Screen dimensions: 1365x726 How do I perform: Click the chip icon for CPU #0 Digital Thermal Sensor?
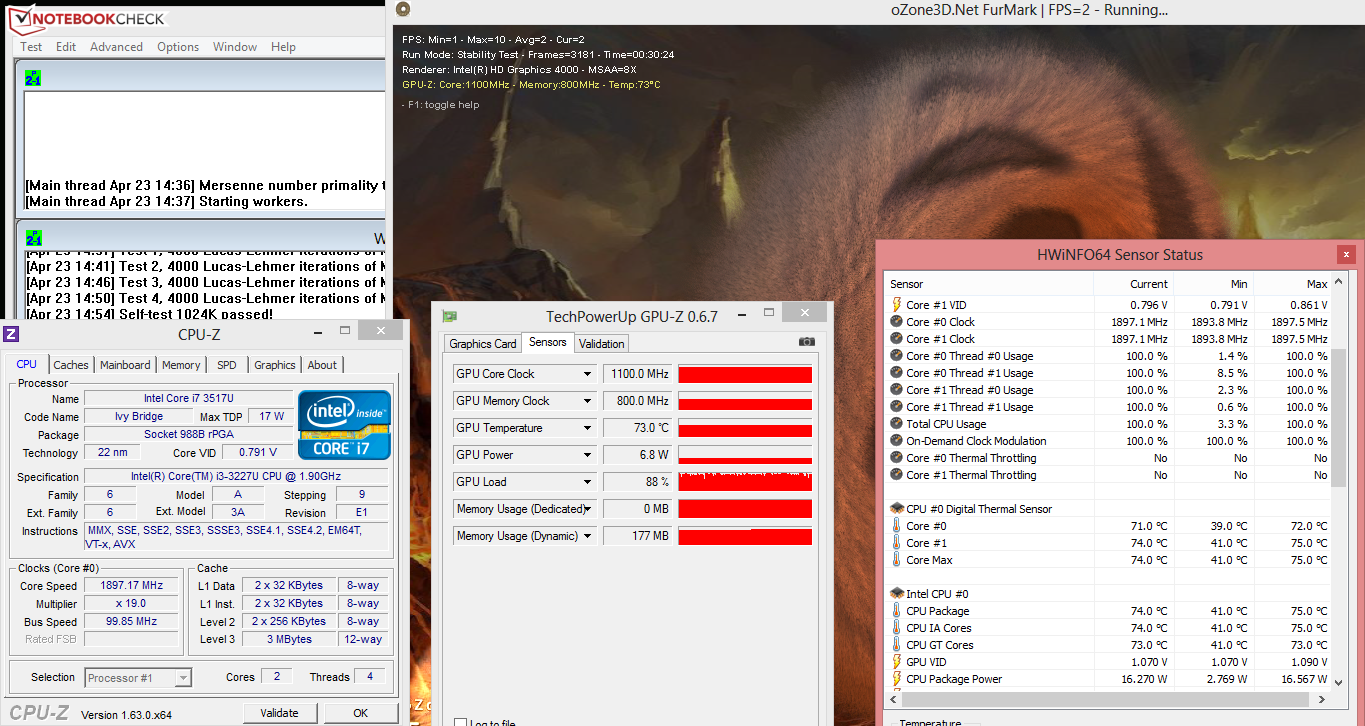[x=896, y=509]
